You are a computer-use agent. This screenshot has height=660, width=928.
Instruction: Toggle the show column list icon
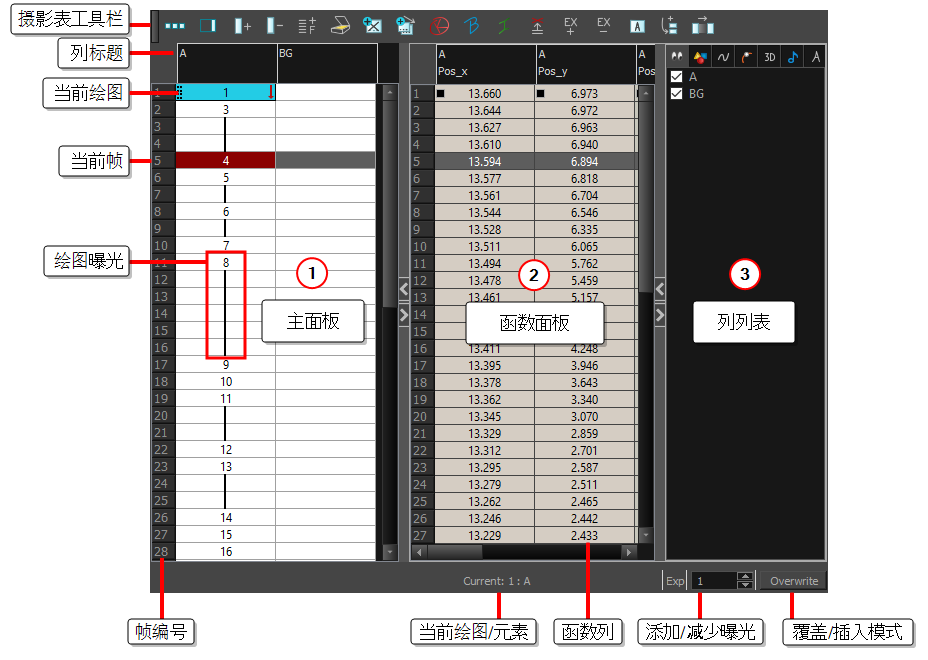(208, 25)
